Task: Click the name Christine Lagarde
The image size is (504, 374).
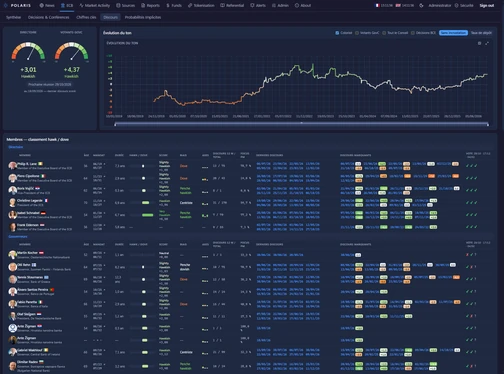Action: pos(30,200)
